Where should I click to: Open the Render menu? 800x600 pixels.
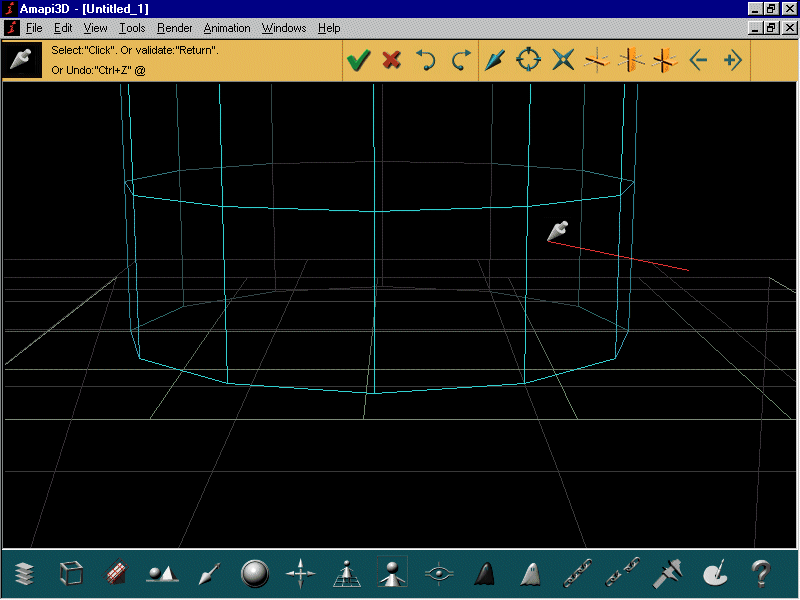[175, 28]
